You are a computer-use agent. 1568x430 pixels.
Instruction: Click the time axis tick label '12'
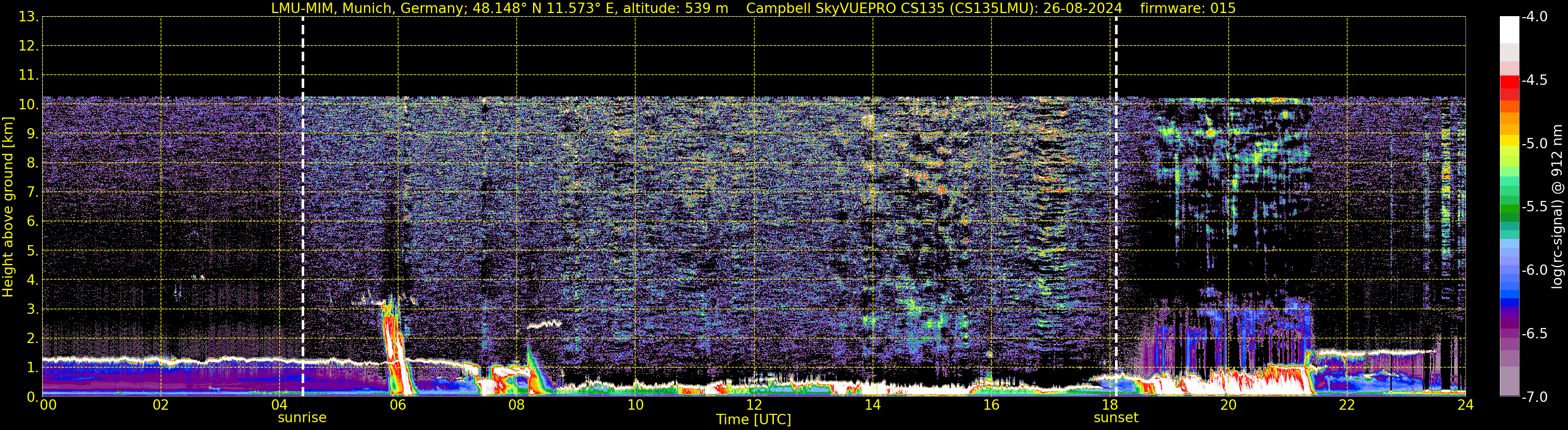pyautogui.click(x=754, y=406)
